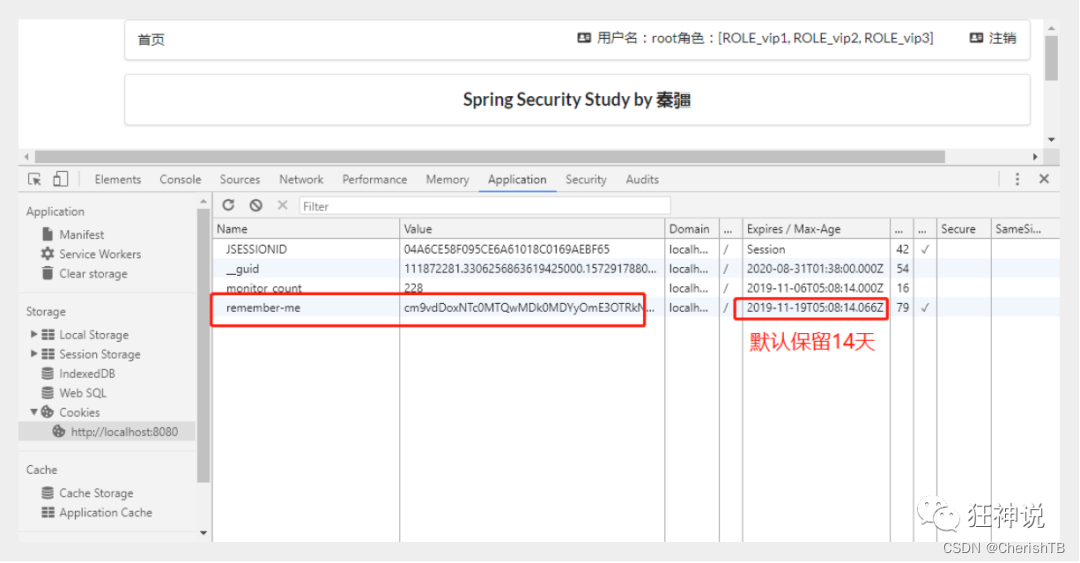Switch to the Console tab
Viewport: 1080px width, 563px height.
[180, 179]
